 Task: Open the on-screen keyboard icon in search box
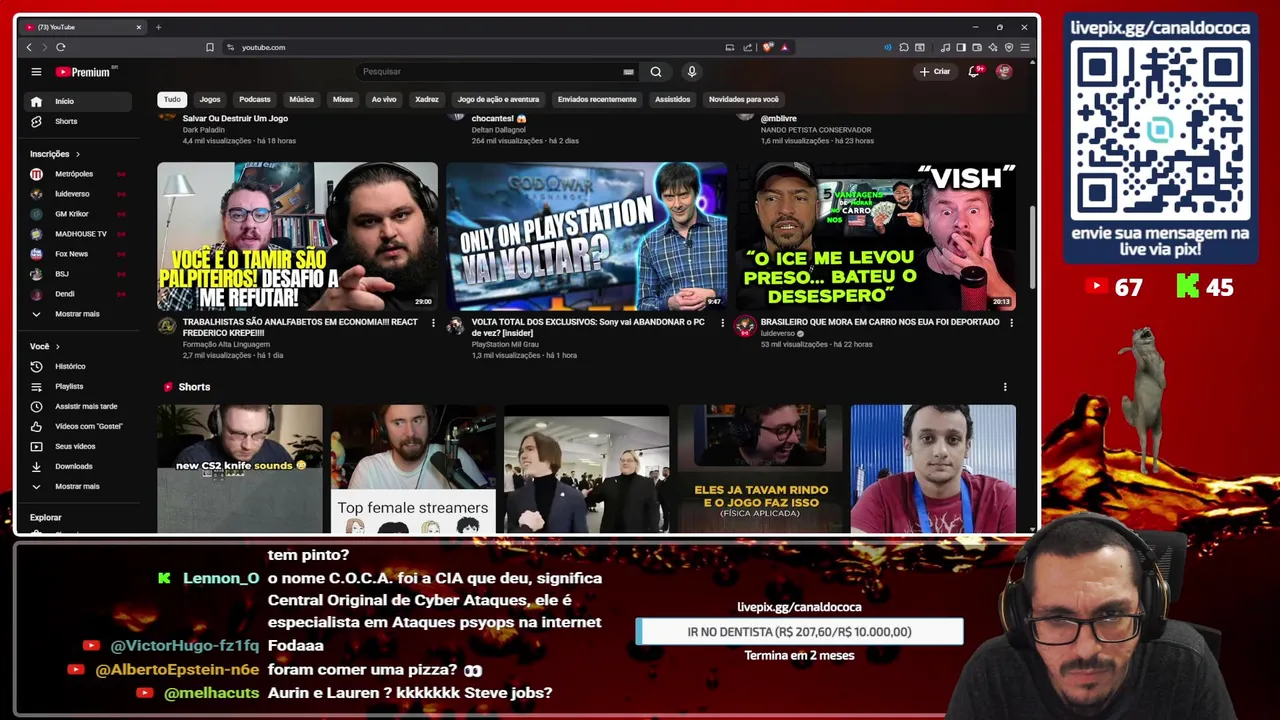(x=628, y=72)
